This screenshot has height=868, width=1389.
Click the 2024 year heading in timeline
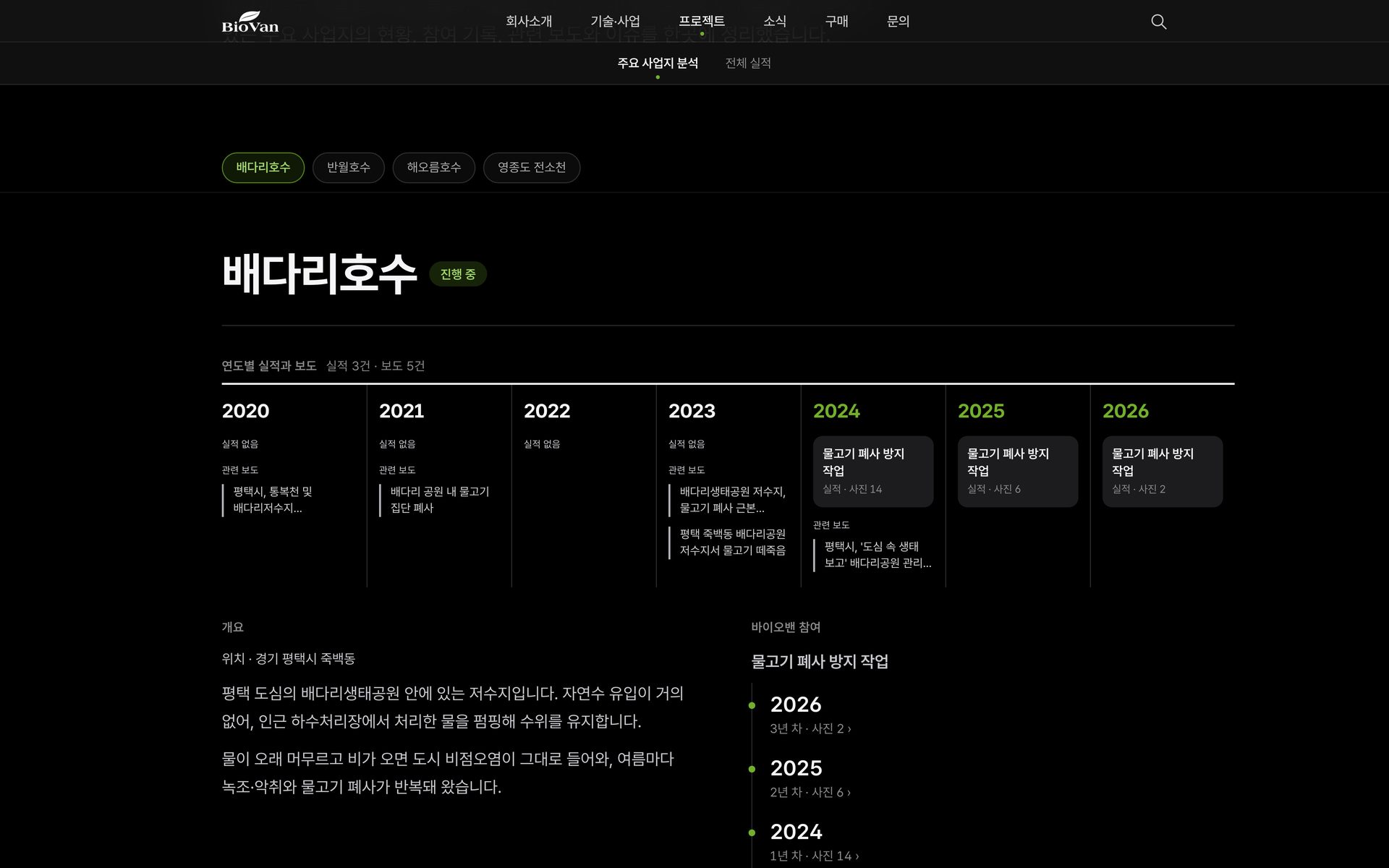click(836, 411)
